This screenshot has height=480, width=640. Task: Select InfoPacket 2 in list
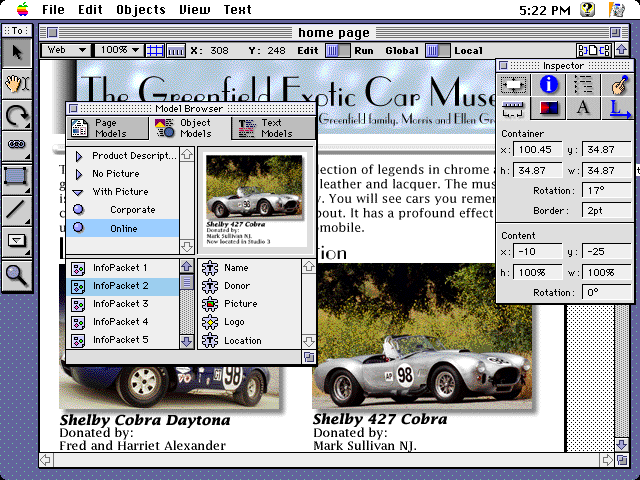coord(122,286)
